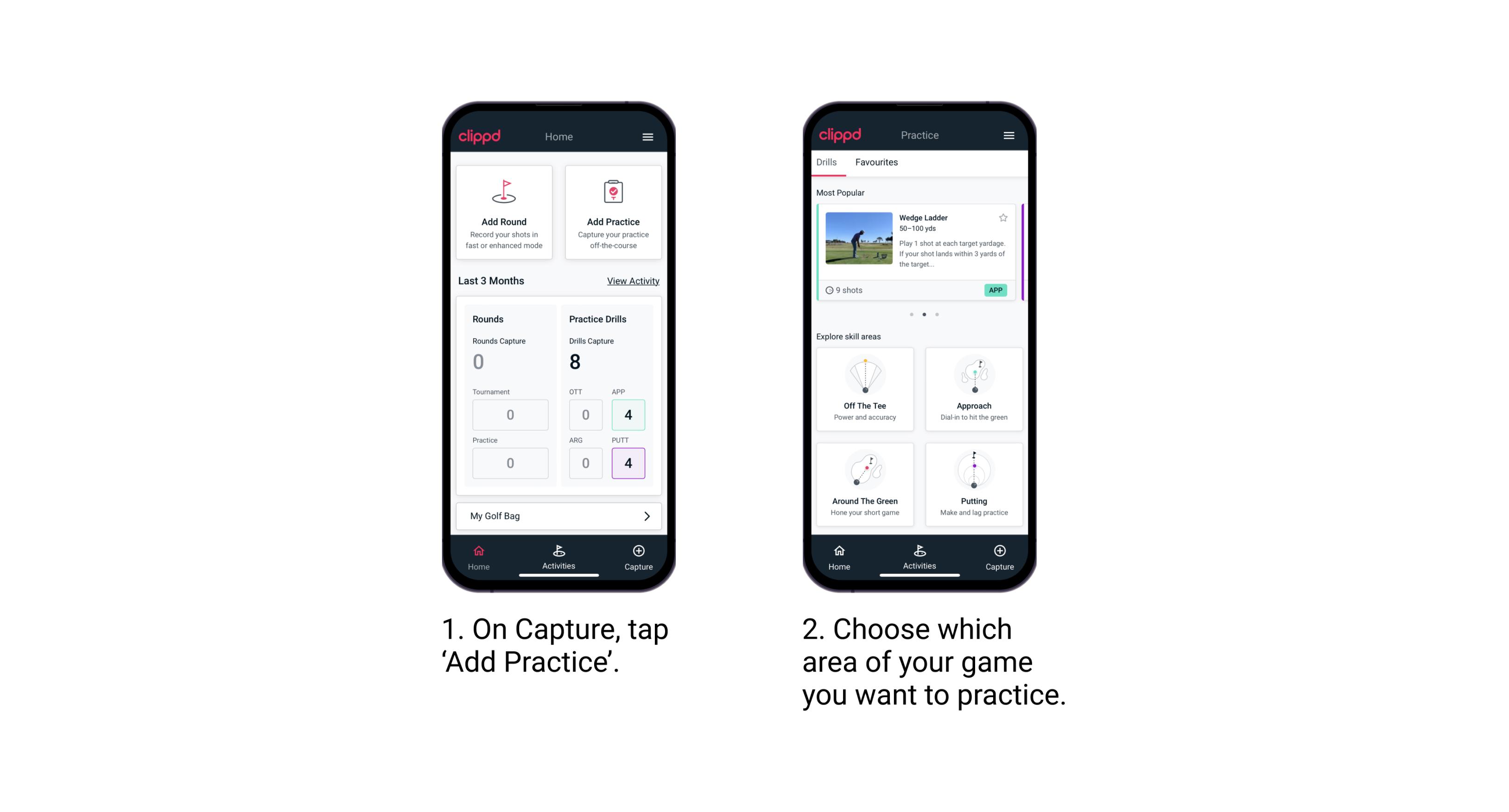Select the carousel dot indicator
Image resolution: width=1509 pixels, height=812 pixels.
point(922,314)
